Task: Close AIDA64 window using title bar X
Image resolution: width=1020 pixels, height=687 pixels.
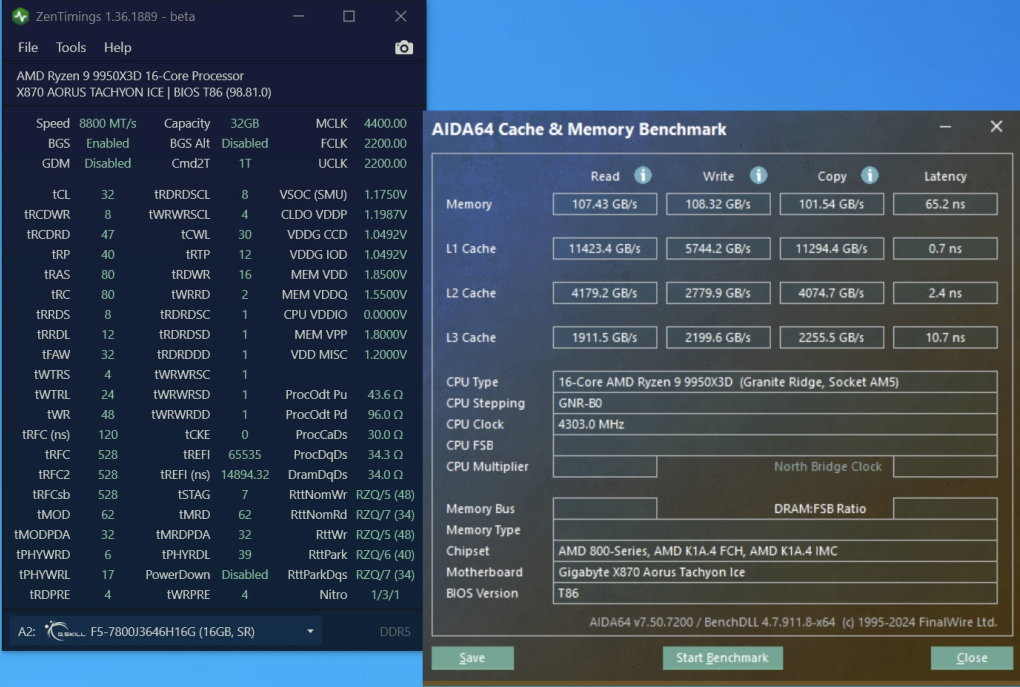Action: pyautogui.click(x=996, y=126)
